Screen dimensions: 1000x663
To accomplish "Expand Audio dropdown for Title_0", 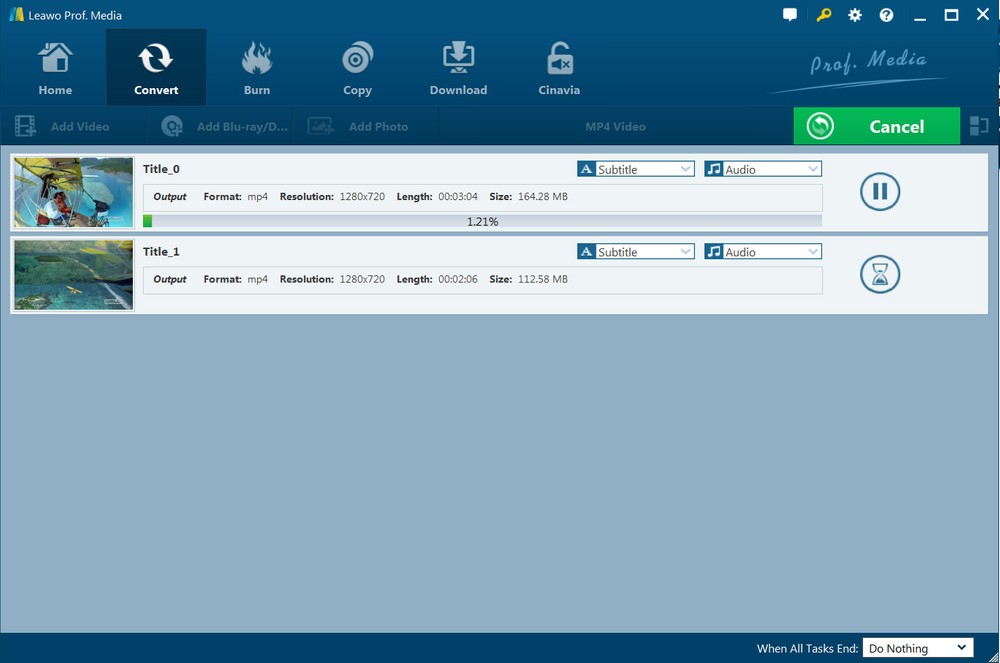I will (x=763, y=169).
